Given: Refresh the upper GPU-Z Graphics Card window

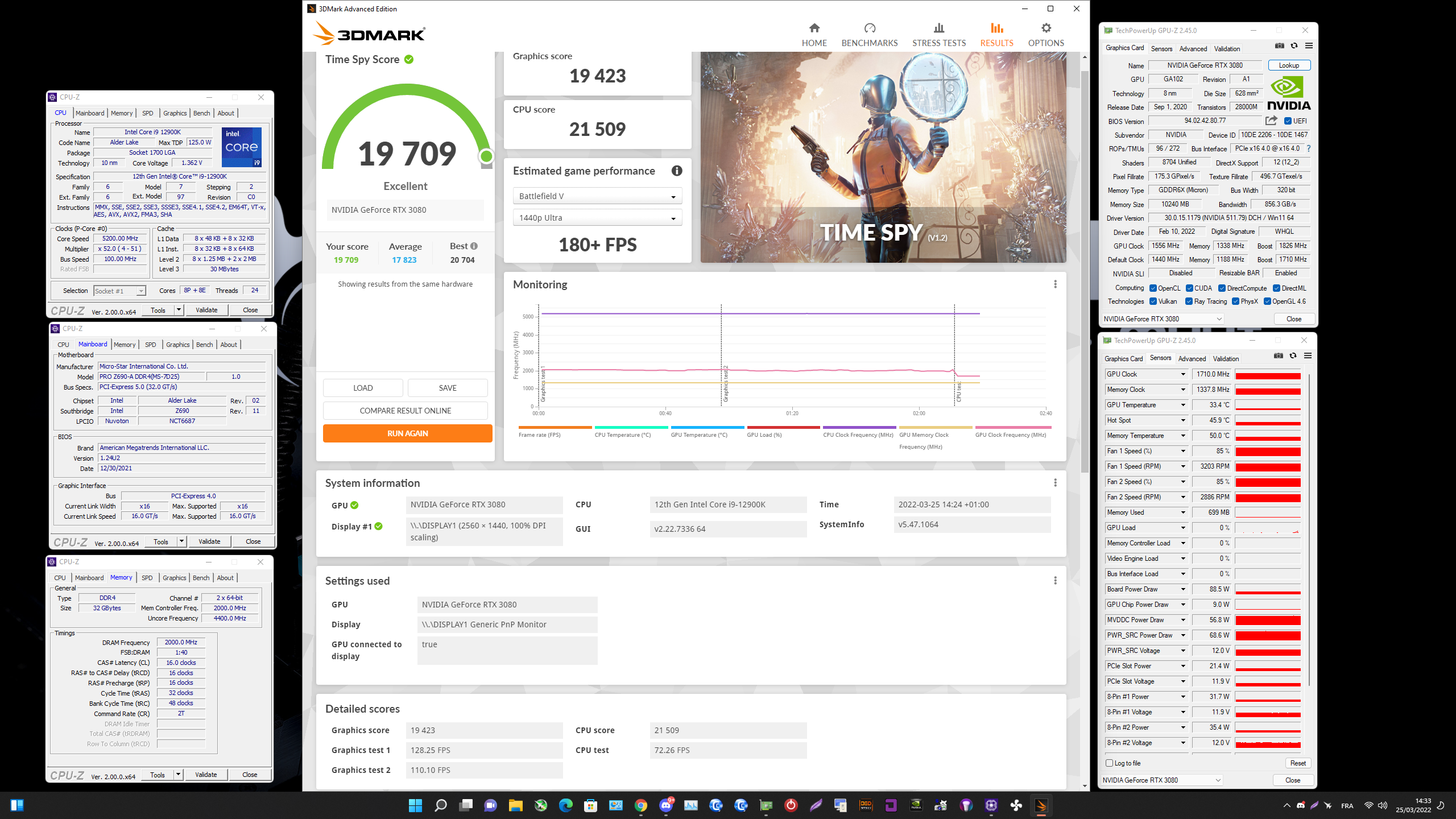Looking at the screenshot, I should [x=1294, y=45].
